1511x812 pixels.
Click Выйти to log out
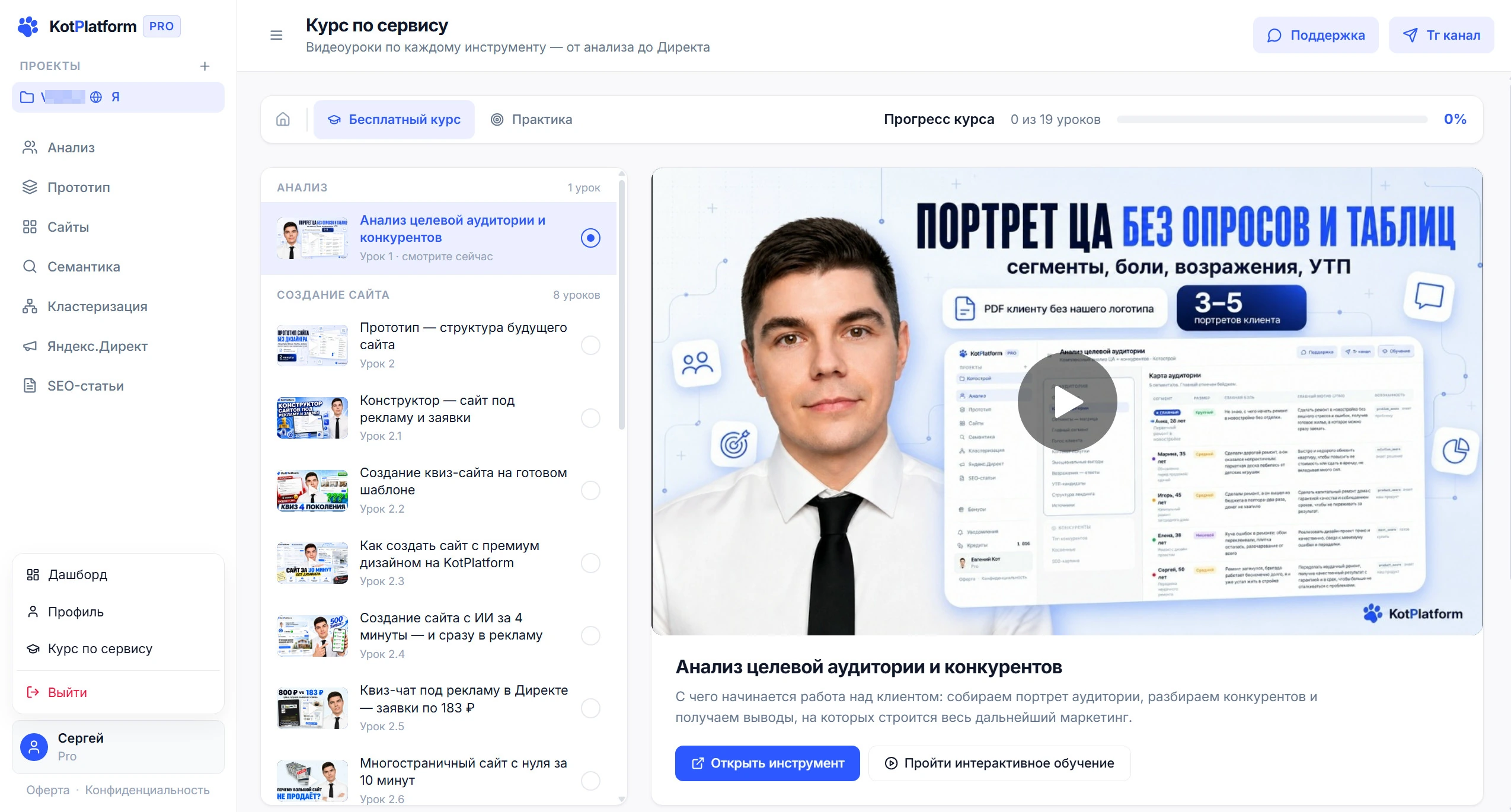pyautogui.click(x=118, y=692)
